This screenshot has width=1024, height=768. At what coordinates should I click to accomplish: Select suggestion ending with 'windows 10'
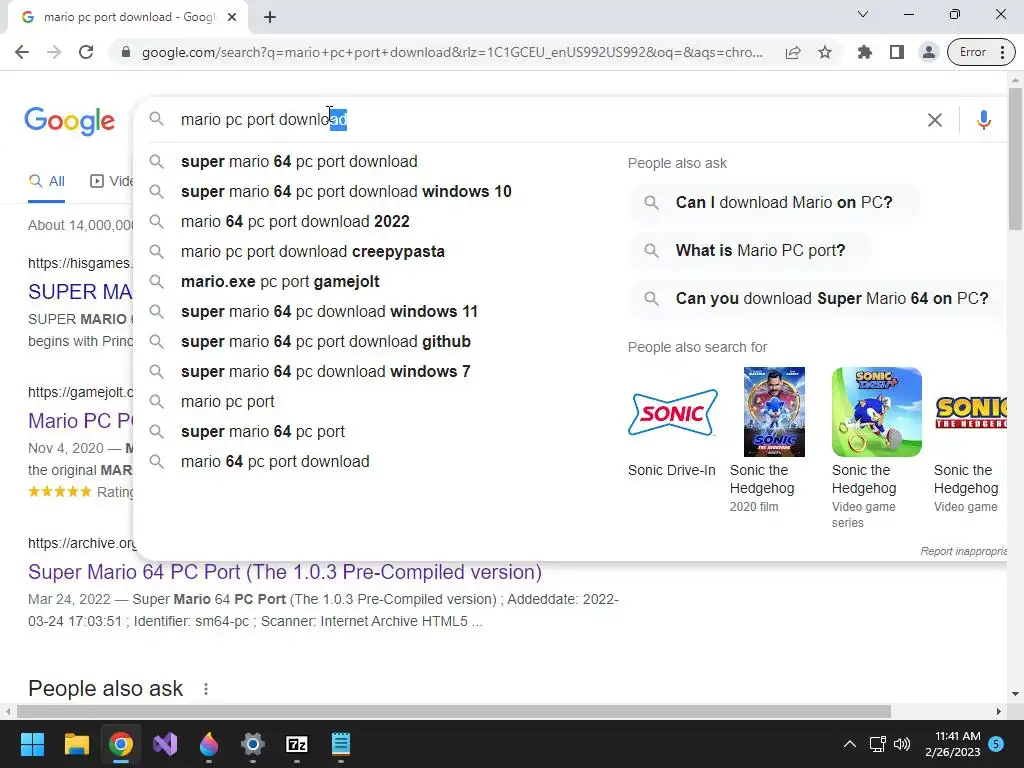pyautogui.click(x=346, y=191)
